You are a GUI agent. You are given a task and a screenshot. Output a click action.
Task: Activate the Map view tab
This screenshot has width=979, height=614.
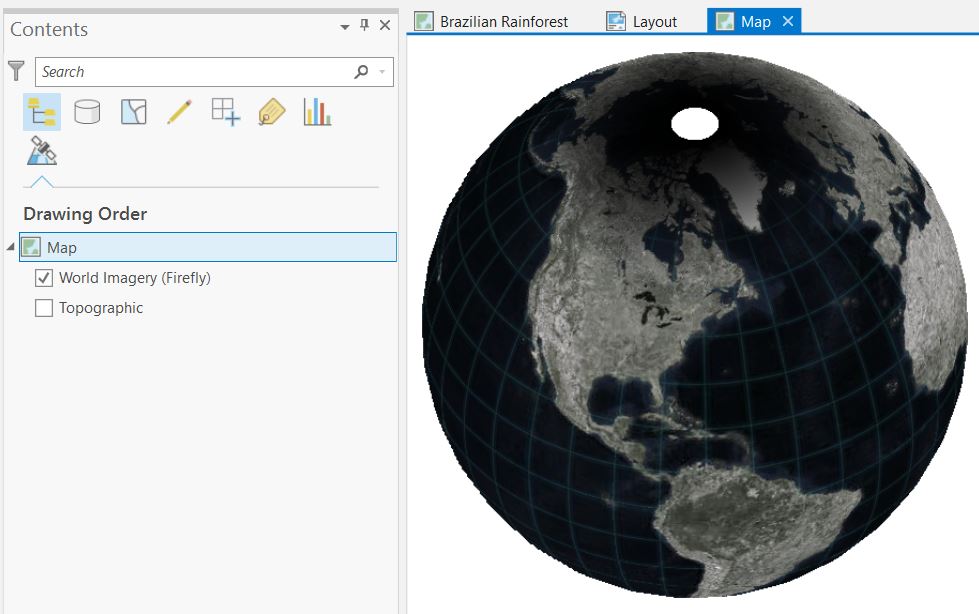[755, 22]
